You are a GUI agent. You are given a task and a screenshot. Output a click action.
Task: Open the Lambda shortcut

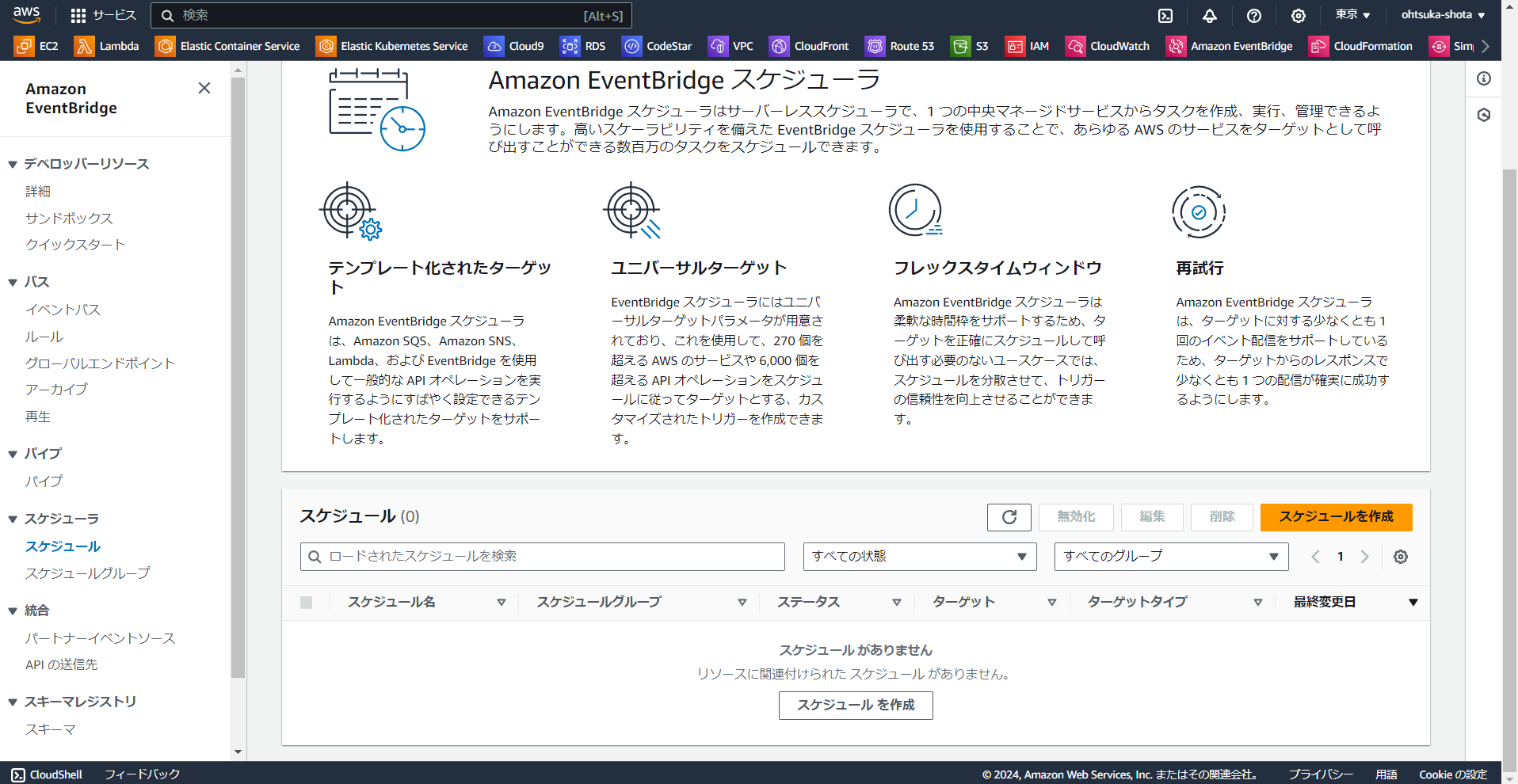pyautogui.click(x=107, y=46)
